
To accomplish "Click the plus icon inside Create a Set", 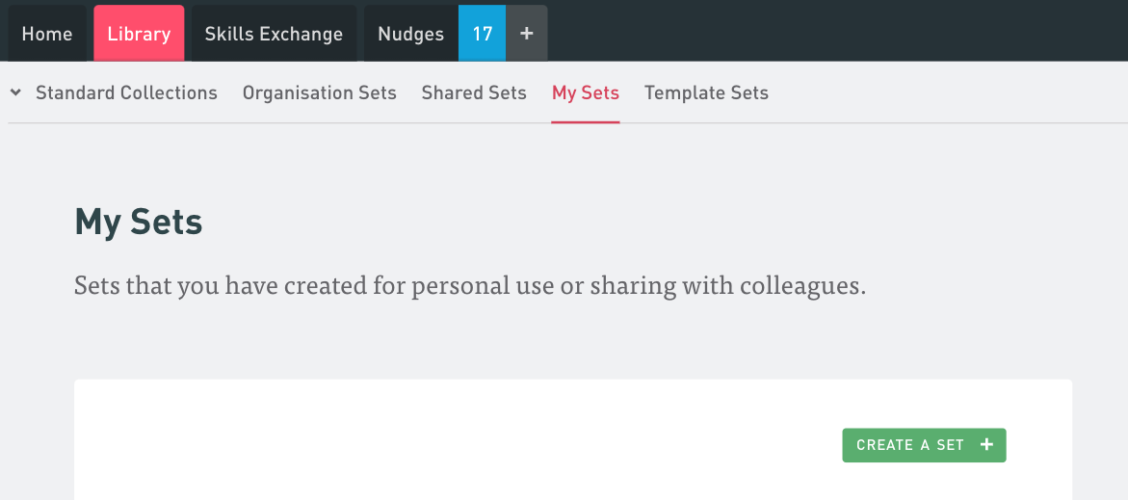I will [987, 445].
